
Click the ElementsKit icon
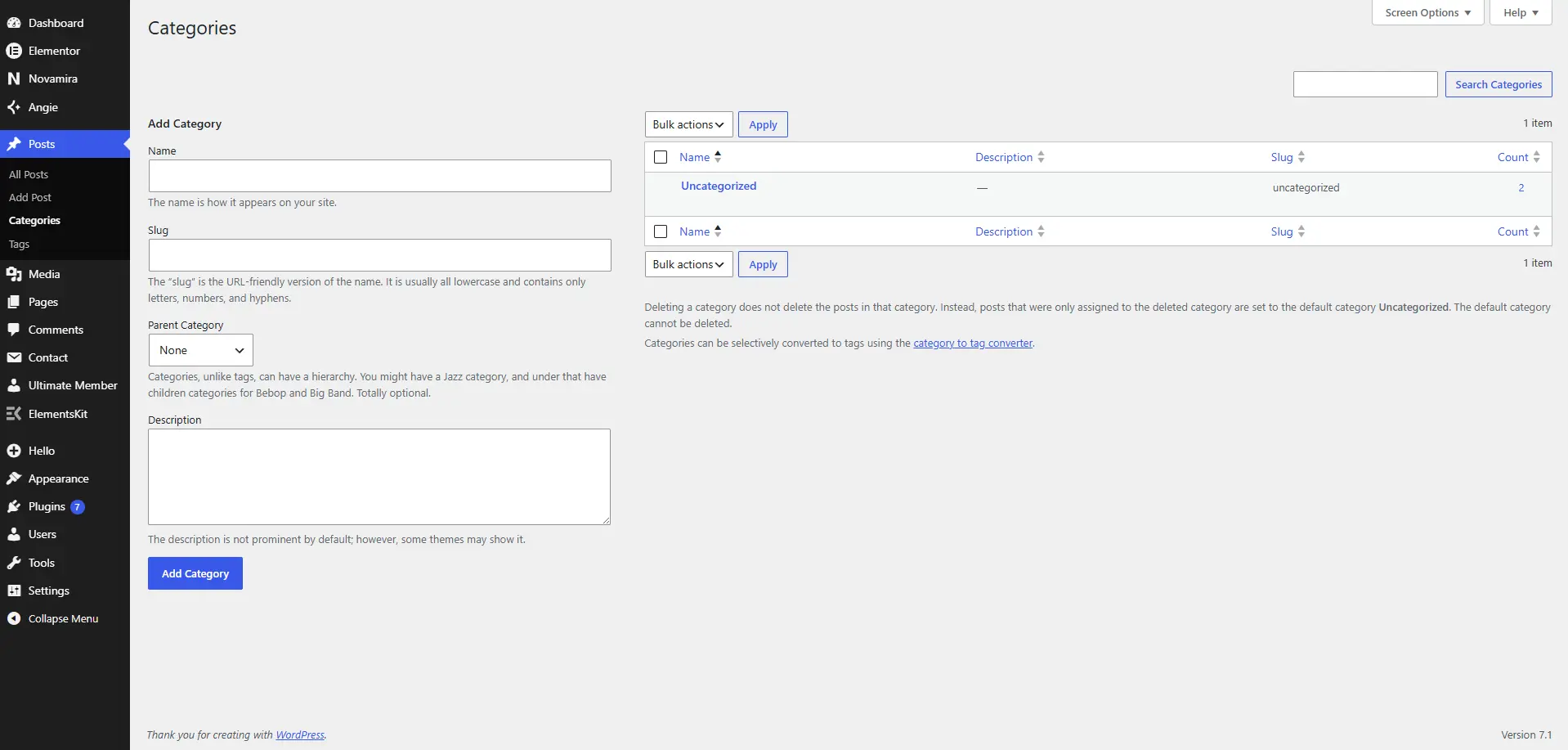pyautogui.click(x=14, y=414)
